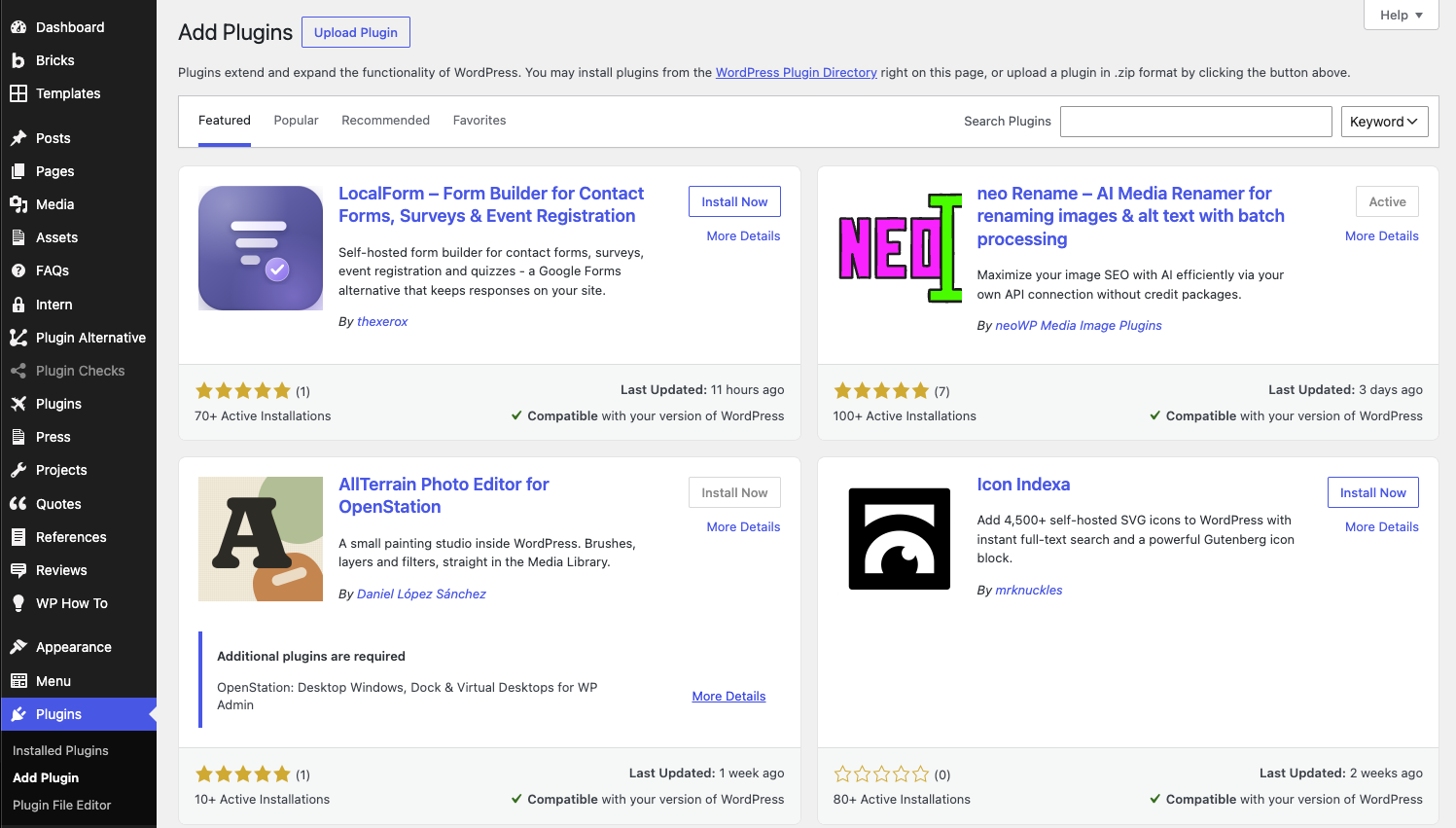Image resolution: width=1456 pixels, height=828 pixels.
Task: Open Installed Plugins submenu item
Action: click(x=60, y=751)
